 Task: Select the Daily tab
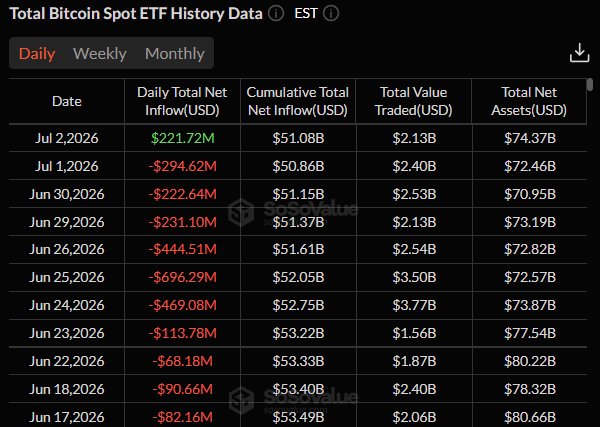pyautogui.click(x=37, y=54)
